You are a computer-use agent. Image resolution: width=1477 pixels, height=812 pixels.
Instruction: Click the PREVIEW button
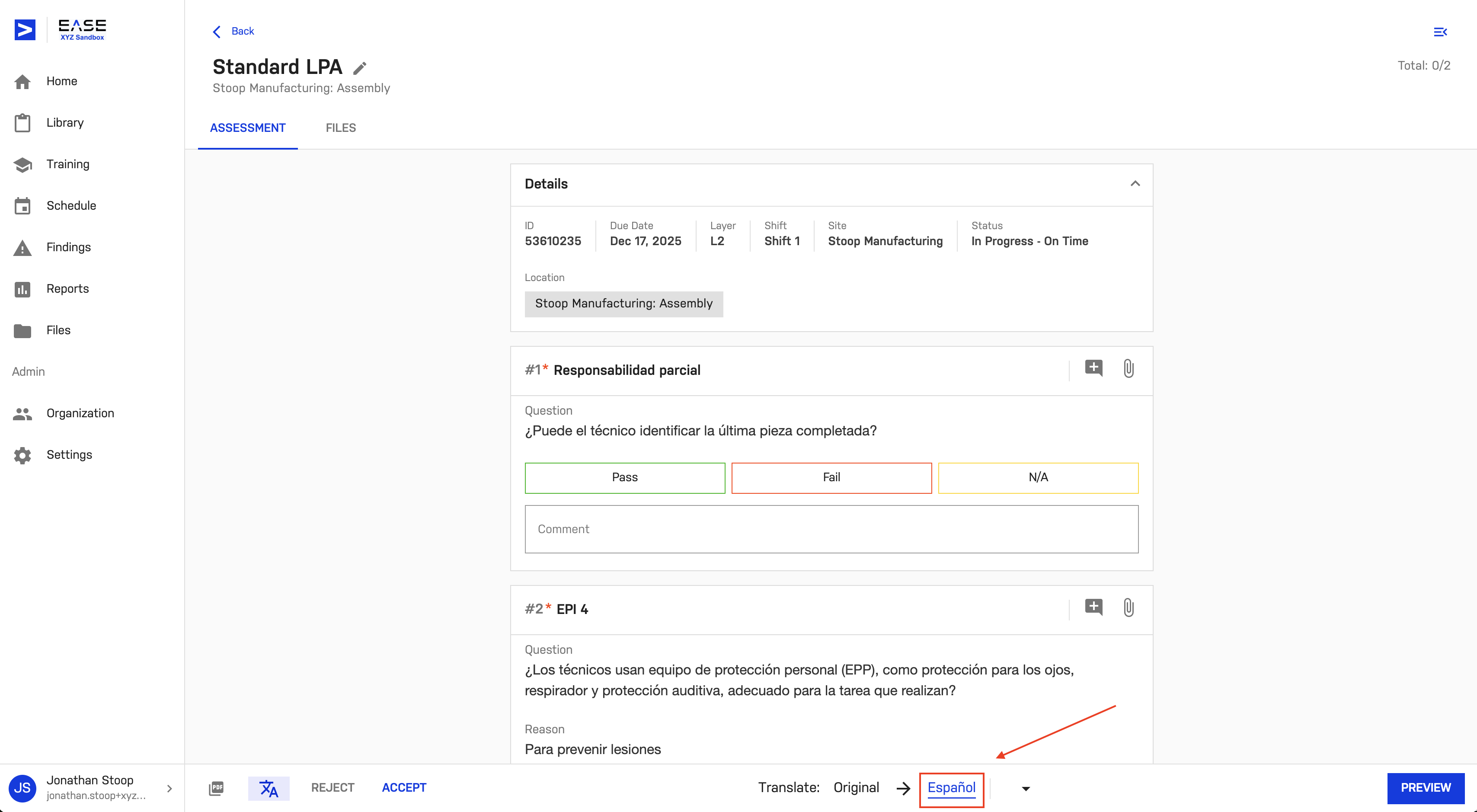(1426, 788)
